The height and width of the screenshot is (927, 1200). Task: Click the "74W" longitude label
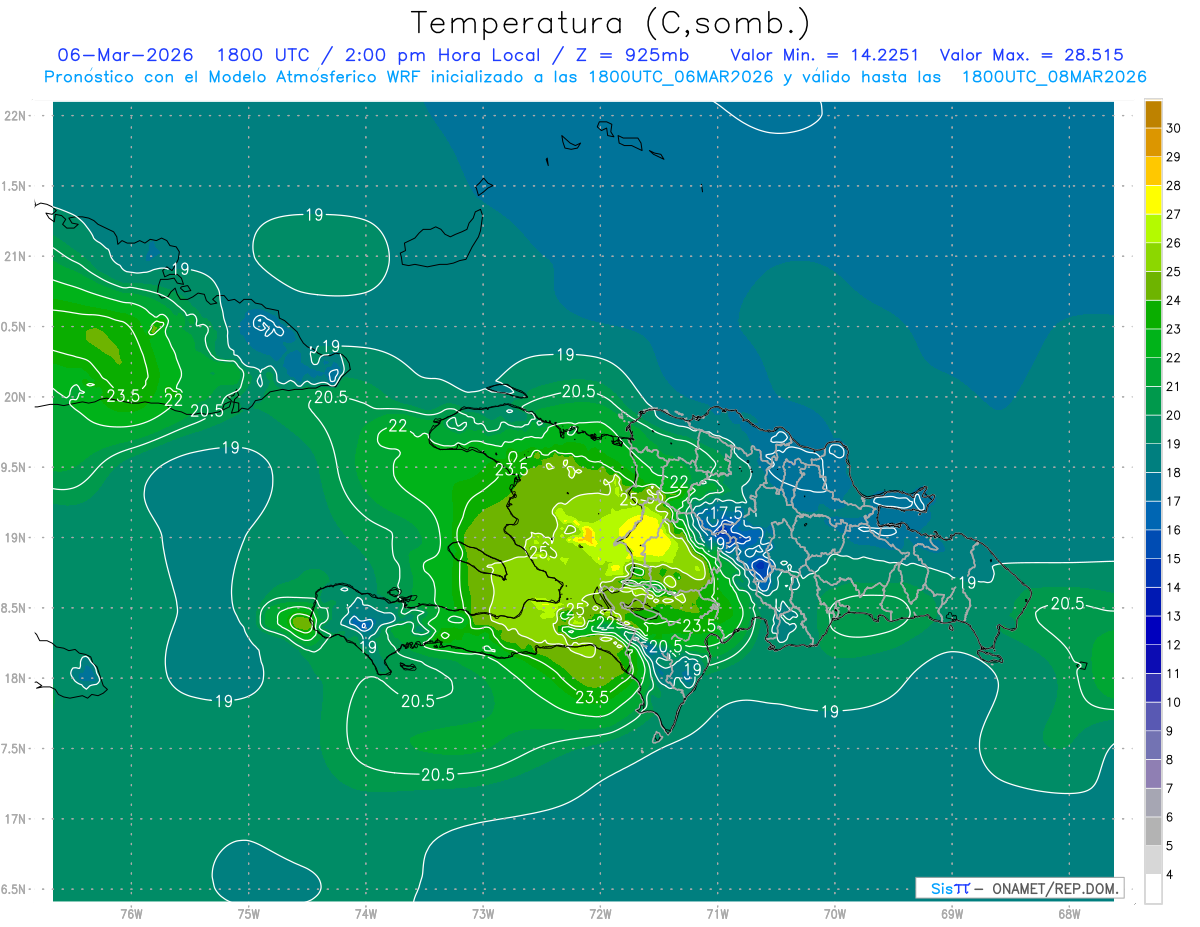366,914
